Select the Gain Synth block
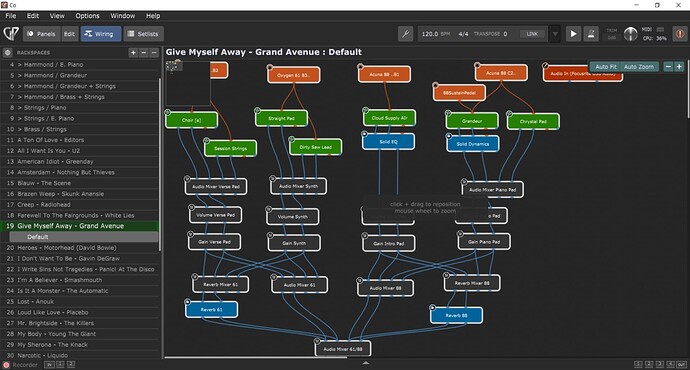Image resolution: width=690 pixels, height=370 pixels. click(x=294, y=243)
